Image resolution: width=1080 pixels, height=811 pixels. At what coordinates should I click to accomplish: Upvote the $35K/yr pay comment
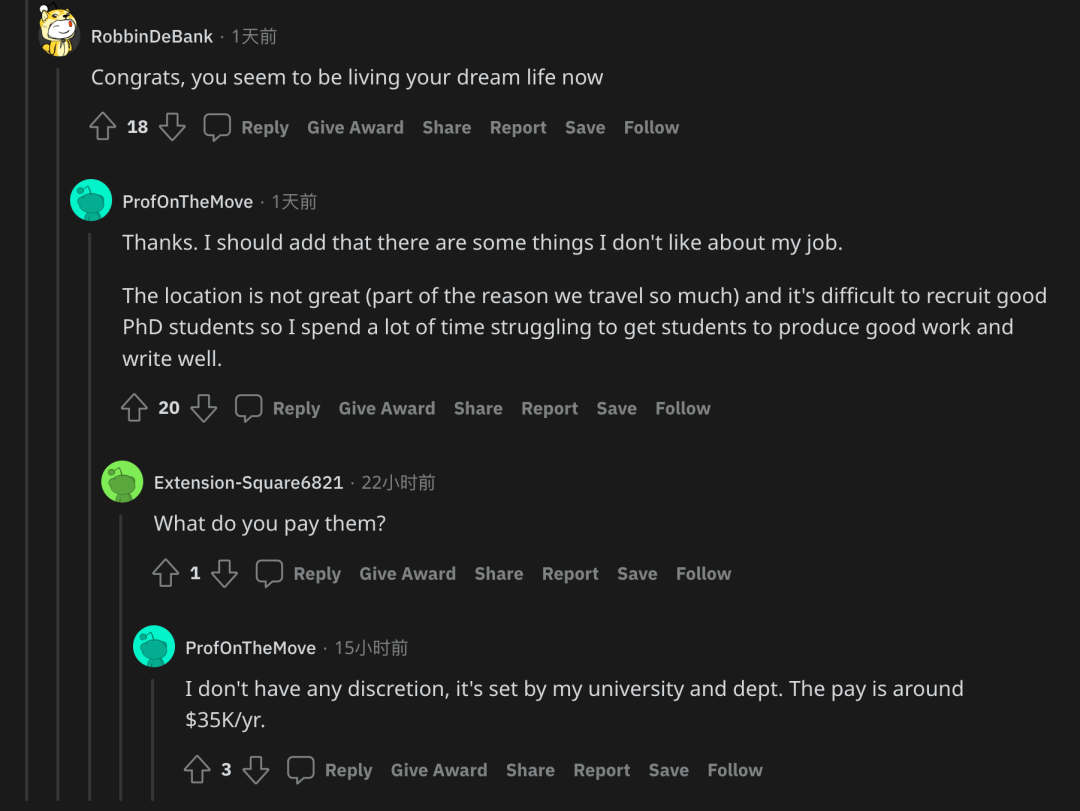click(197, 770)
